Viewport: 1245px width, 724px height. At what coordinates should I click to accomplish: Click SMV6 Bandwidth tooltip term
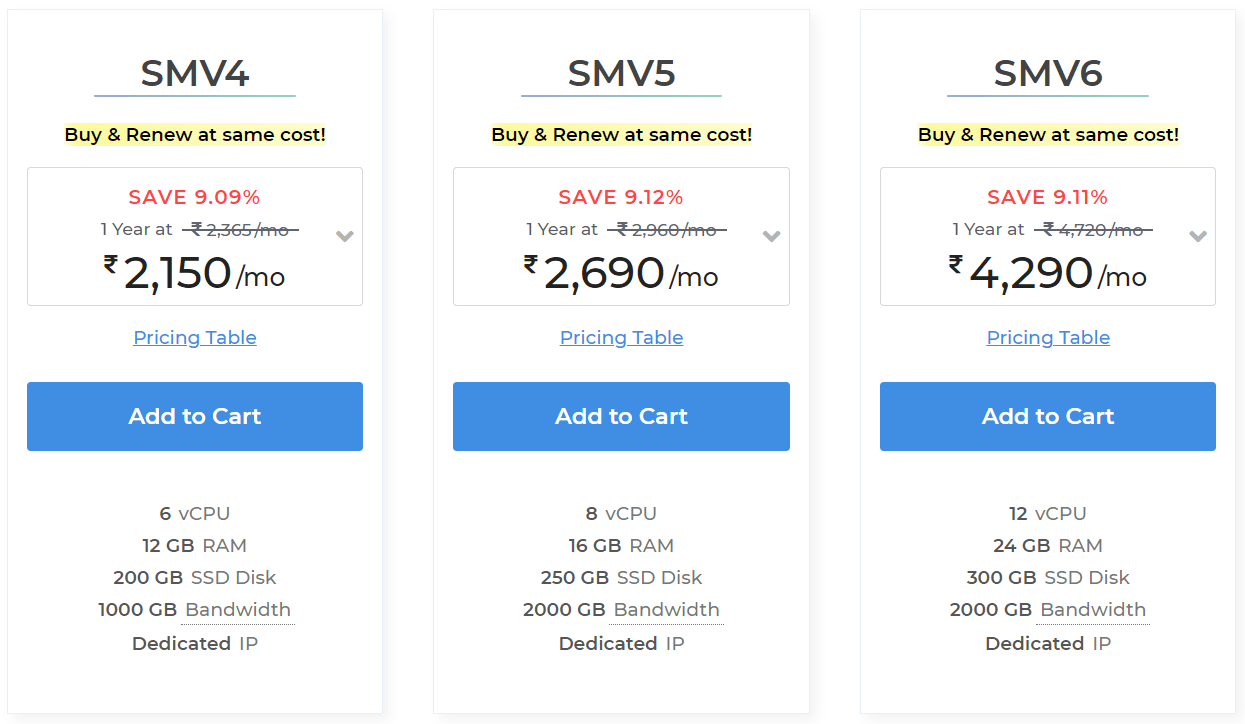point(1093,610)
